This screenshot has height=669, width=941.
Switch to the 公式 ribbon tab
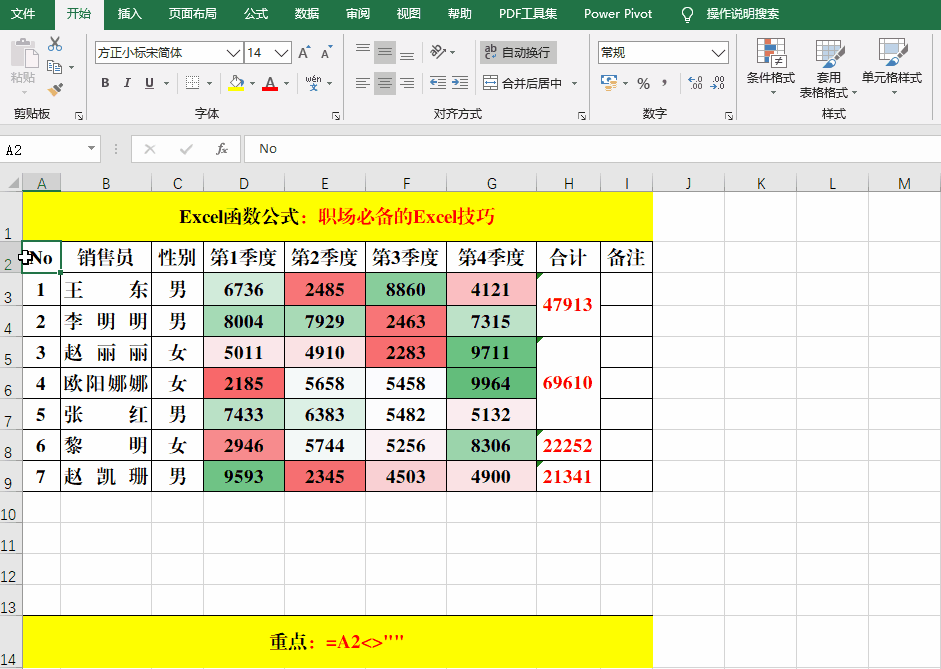256,14
